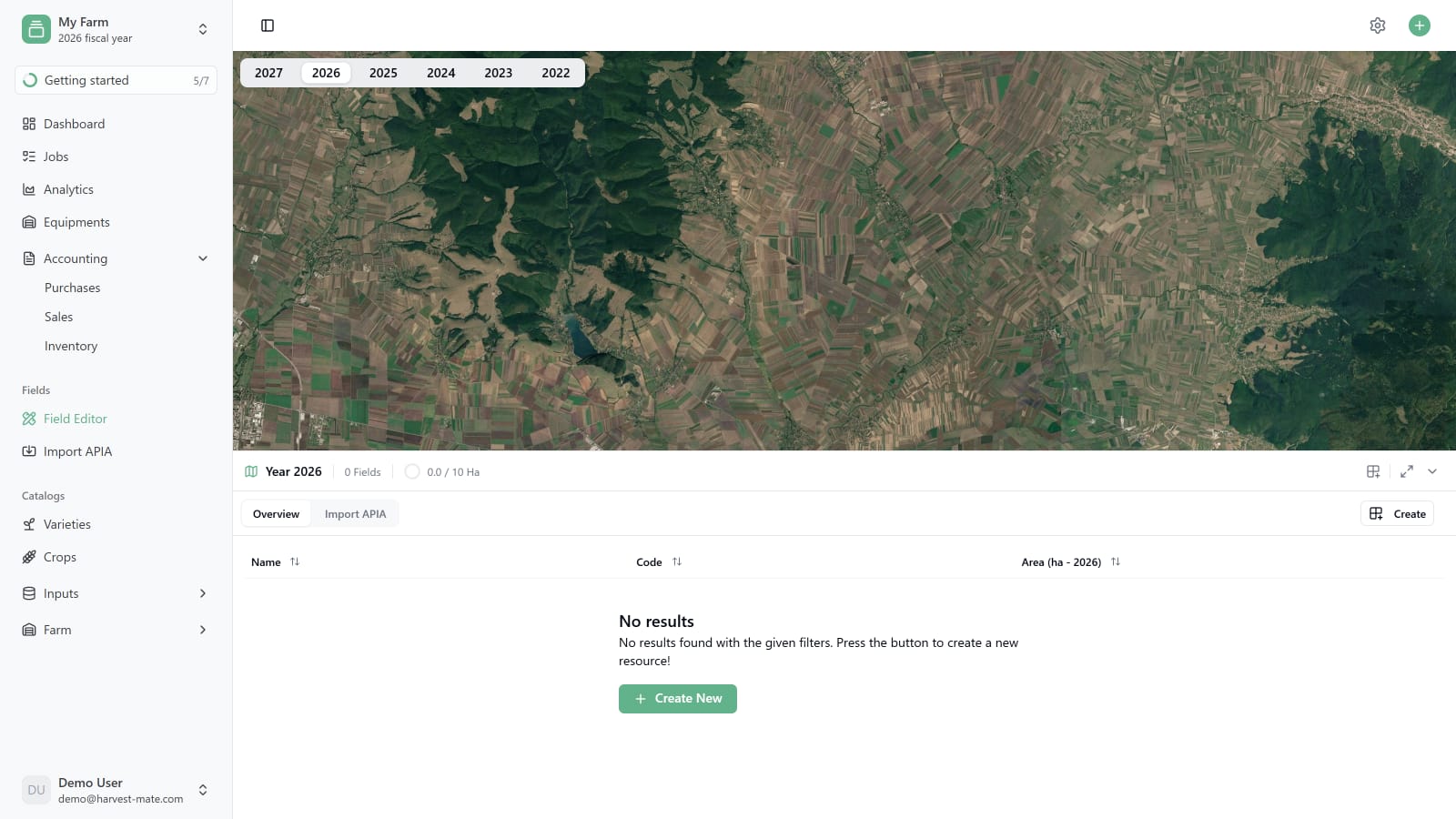The height and width of the screenshot is (819, 1456).
Task: Select the 2027 year tab
Action: click(268, 73)
